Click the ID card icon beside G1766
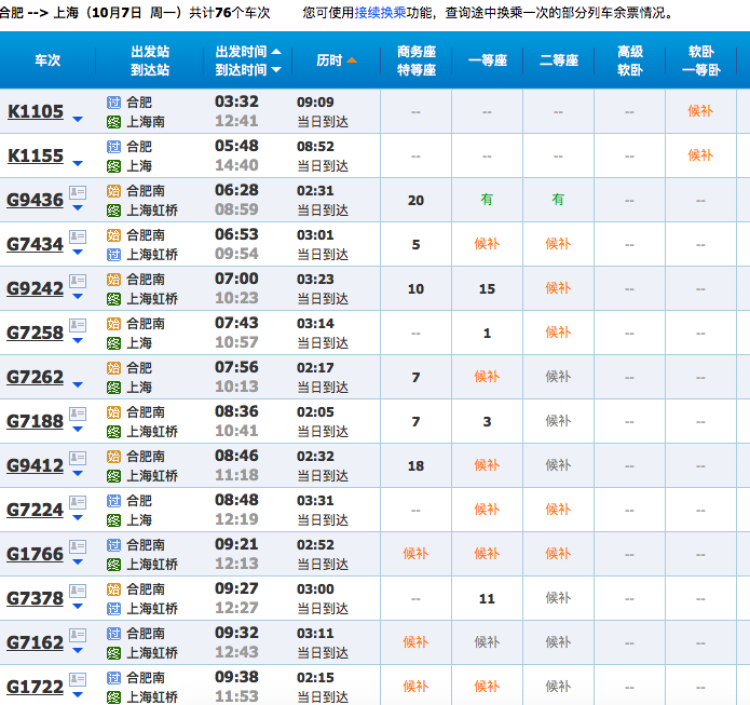Image resolution: width=750 pixels, height=705 pixels. click(x=77, y=546)
